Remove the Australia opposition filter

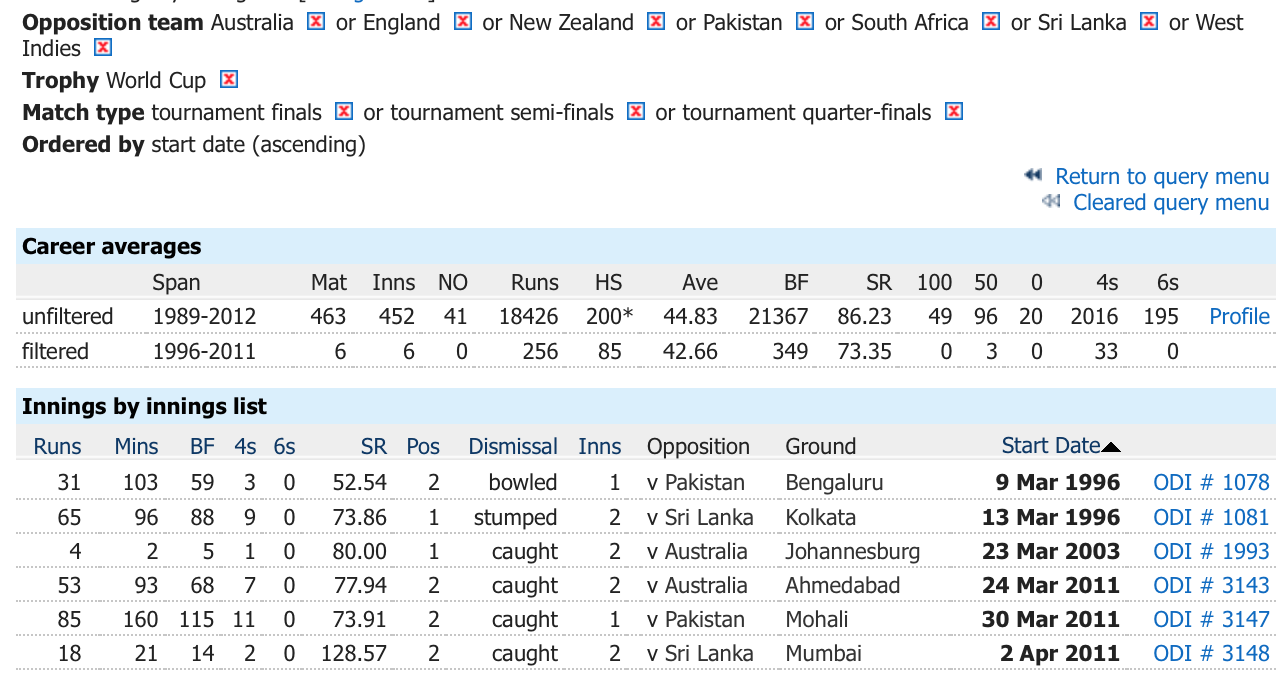[x=316, y=21]
